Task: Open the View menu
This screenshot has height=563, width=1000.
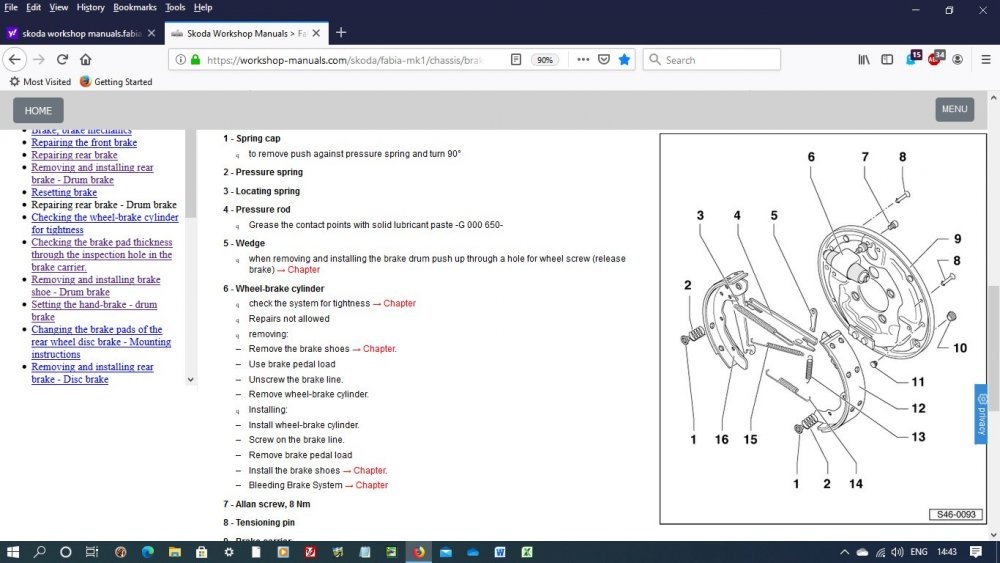Action: [59, 8]
